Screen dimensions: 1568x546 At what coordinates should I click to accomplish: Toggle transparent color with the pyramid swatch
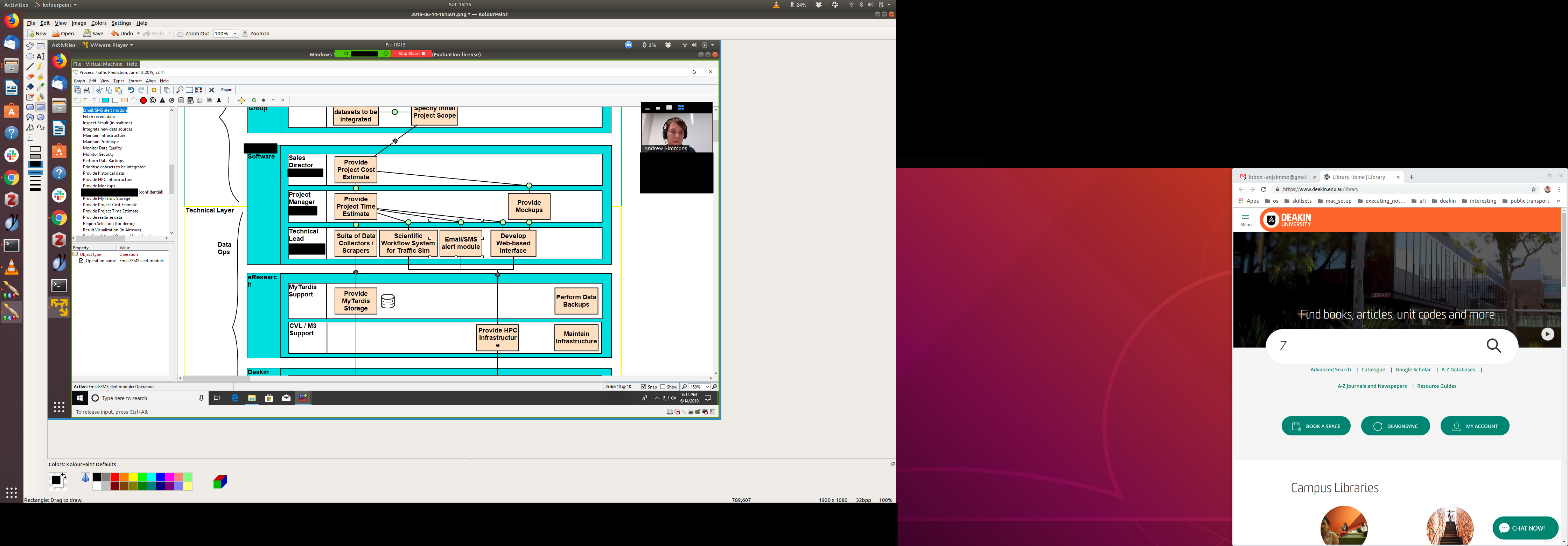click(x=85, y=478)
